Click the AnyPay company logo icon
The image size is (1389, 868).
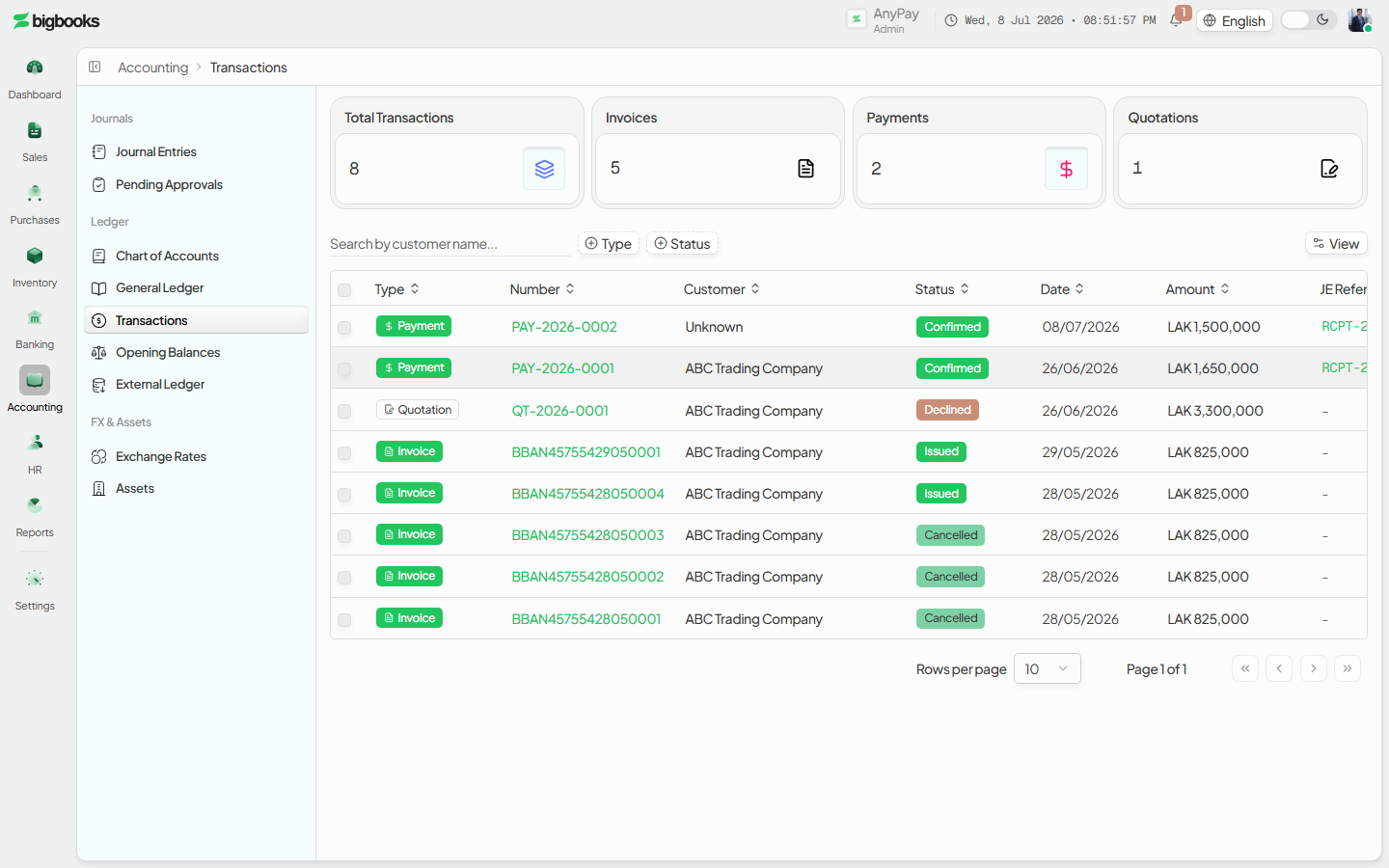[x=856, y=19]
